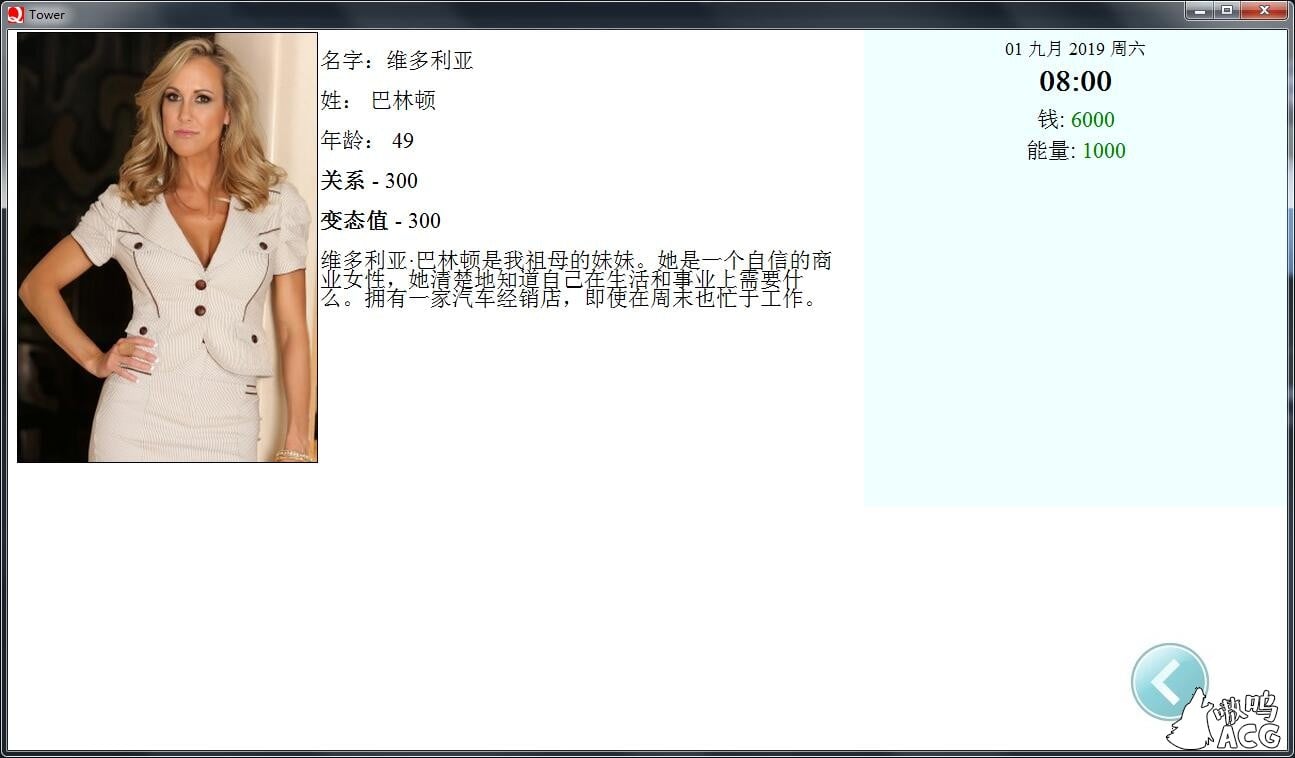Click the restore window button
This screenshot has width=1295, height=758.
click(1228, 10)
